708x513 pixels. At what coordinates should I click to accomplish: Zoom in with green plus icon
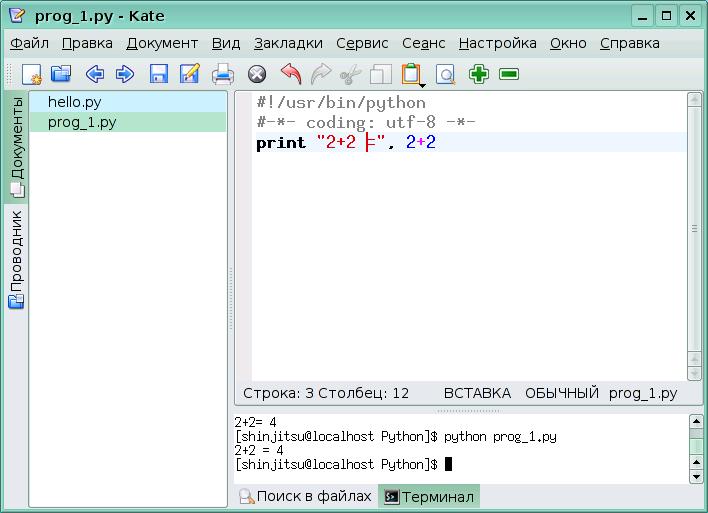479,74
